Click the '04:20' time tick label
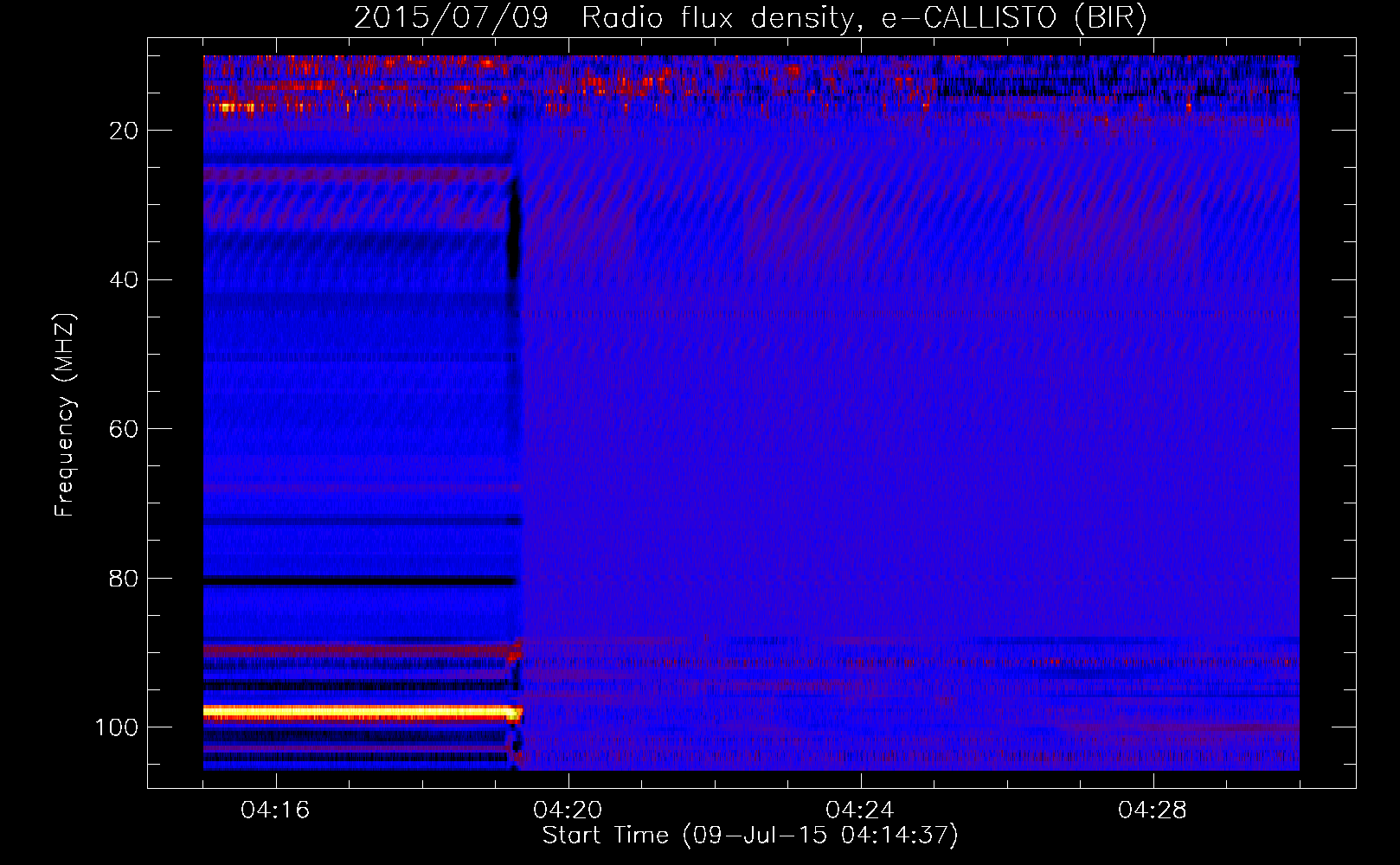1400x865 pixels. [x=568, y=810]
